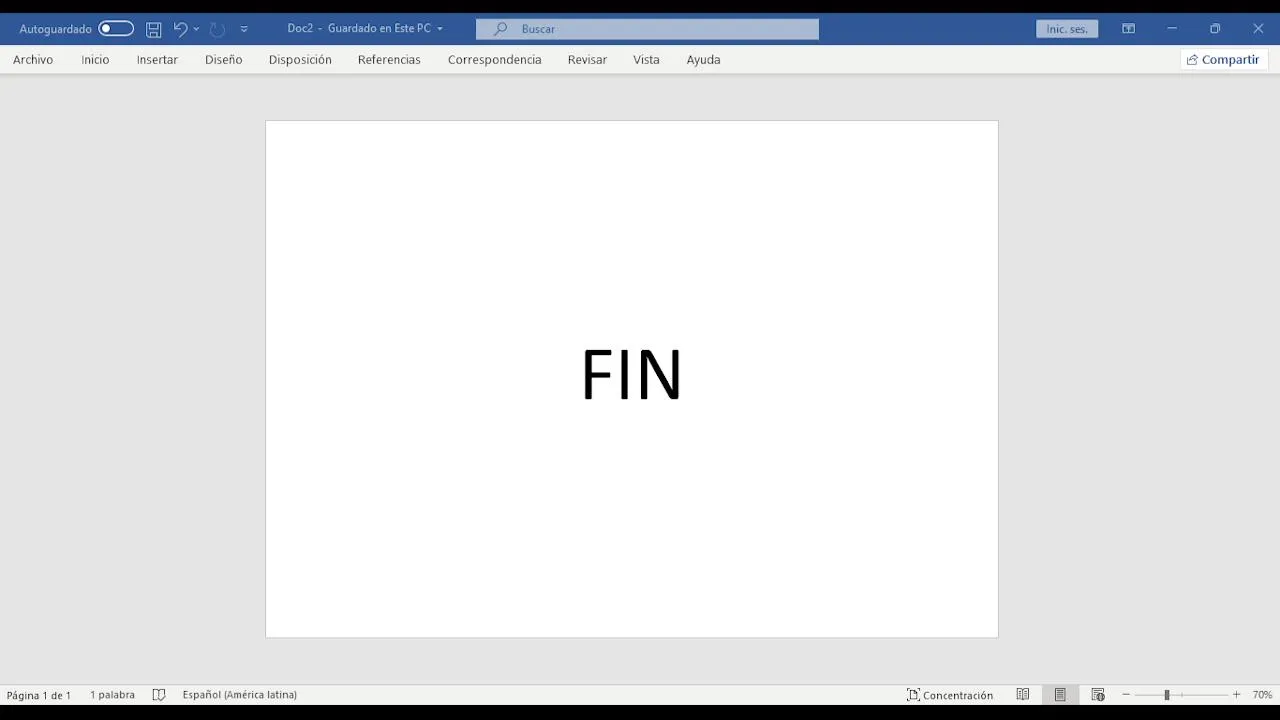Click the magnifier icon in Buscar
The image size is (1280, 720).
[500, 29]
